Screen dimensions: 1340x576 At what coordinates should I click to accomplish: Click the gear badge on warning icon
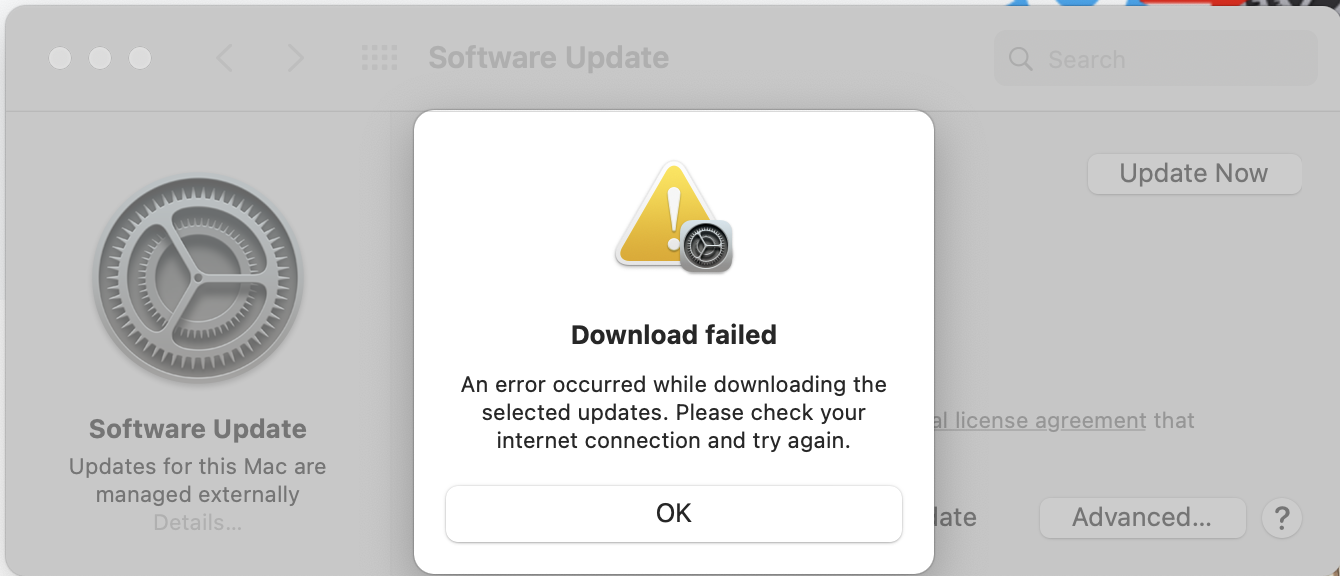[x=707, y=245]
